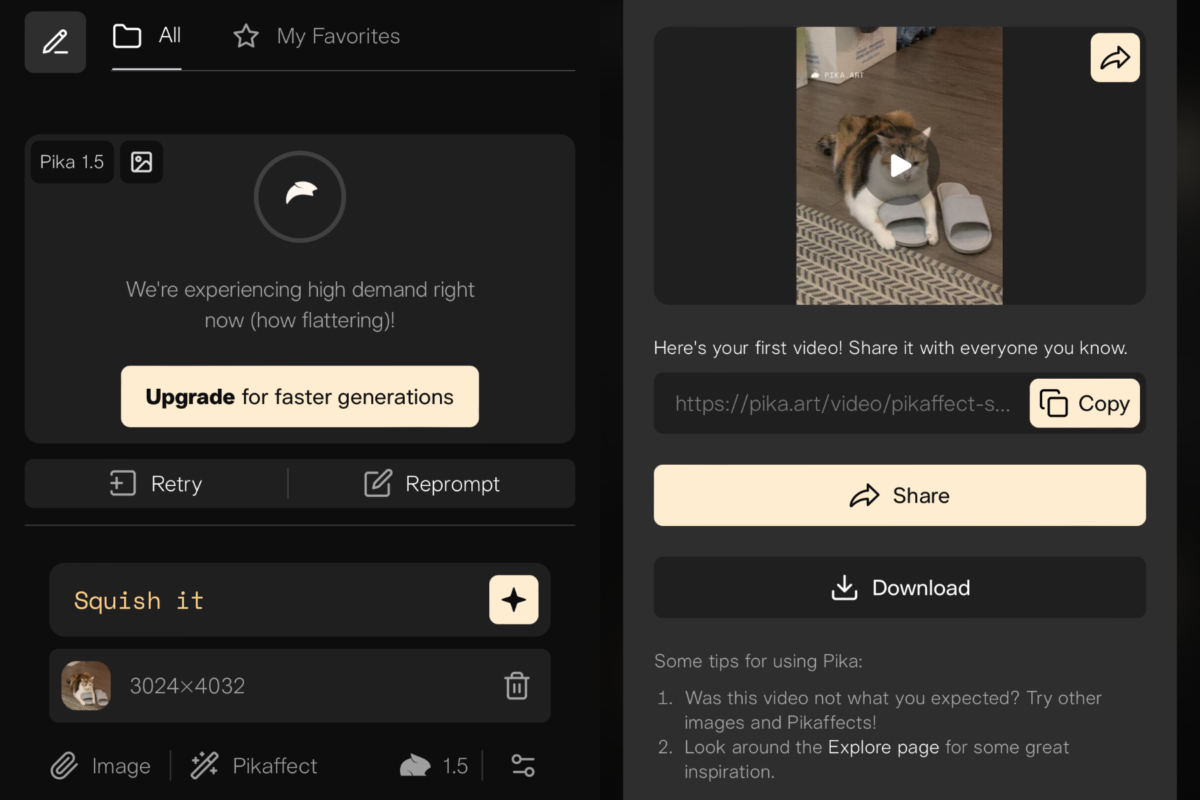
Task: Click the pencil edit icon at top left
Action: (55, 42)
